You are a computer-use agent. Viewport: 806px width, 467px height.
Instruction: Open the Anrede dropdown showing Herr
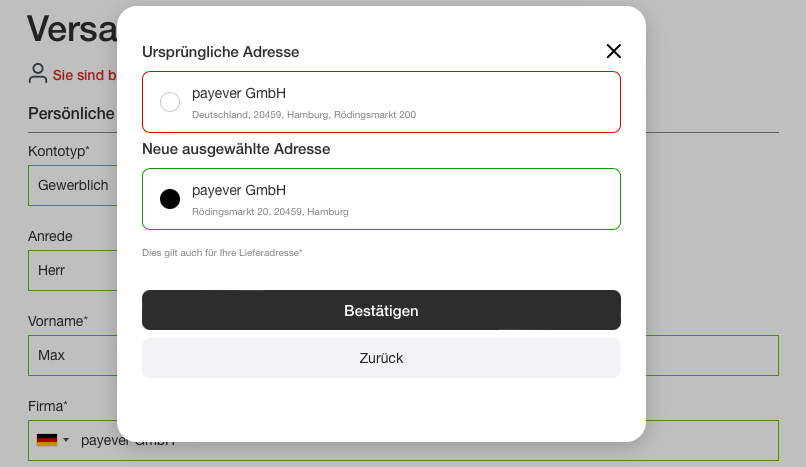click(x=73, y=271)
